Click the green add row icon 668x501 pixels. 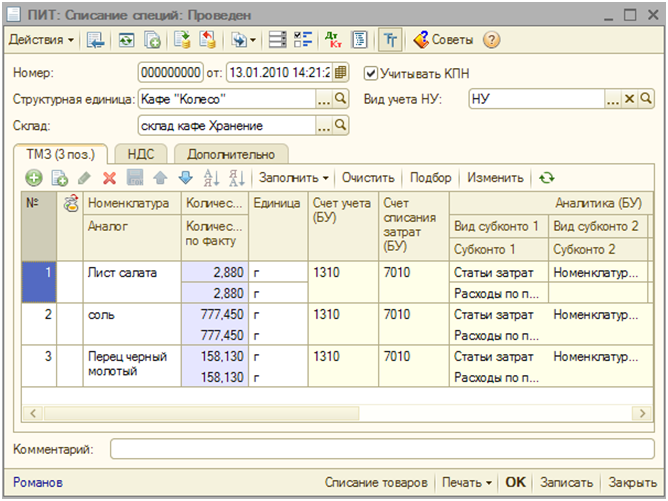[34, 178]
